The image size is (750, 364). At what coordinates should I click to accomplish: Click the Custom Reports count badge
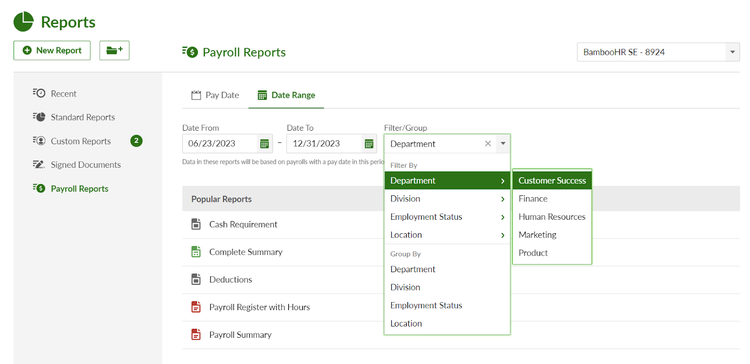pyautogui.click(x=136, y=141)
